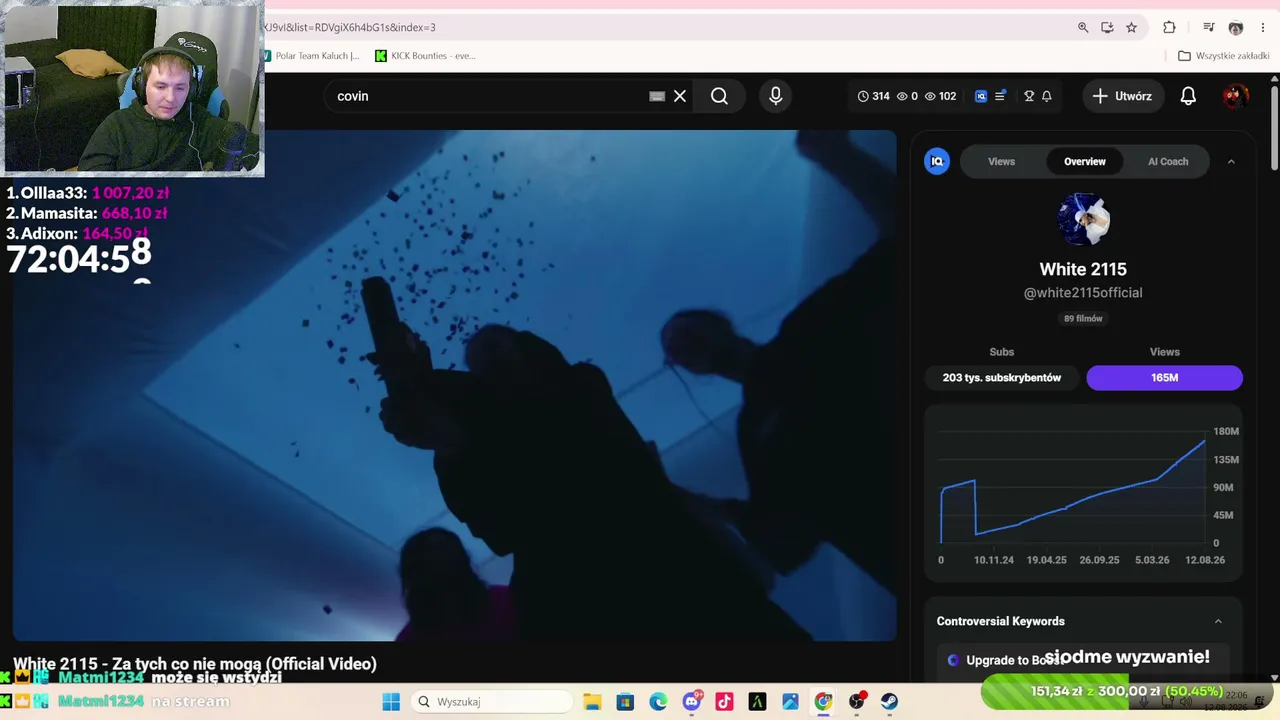Open the Chrome extensions puzzle icon

point(1169,27)
